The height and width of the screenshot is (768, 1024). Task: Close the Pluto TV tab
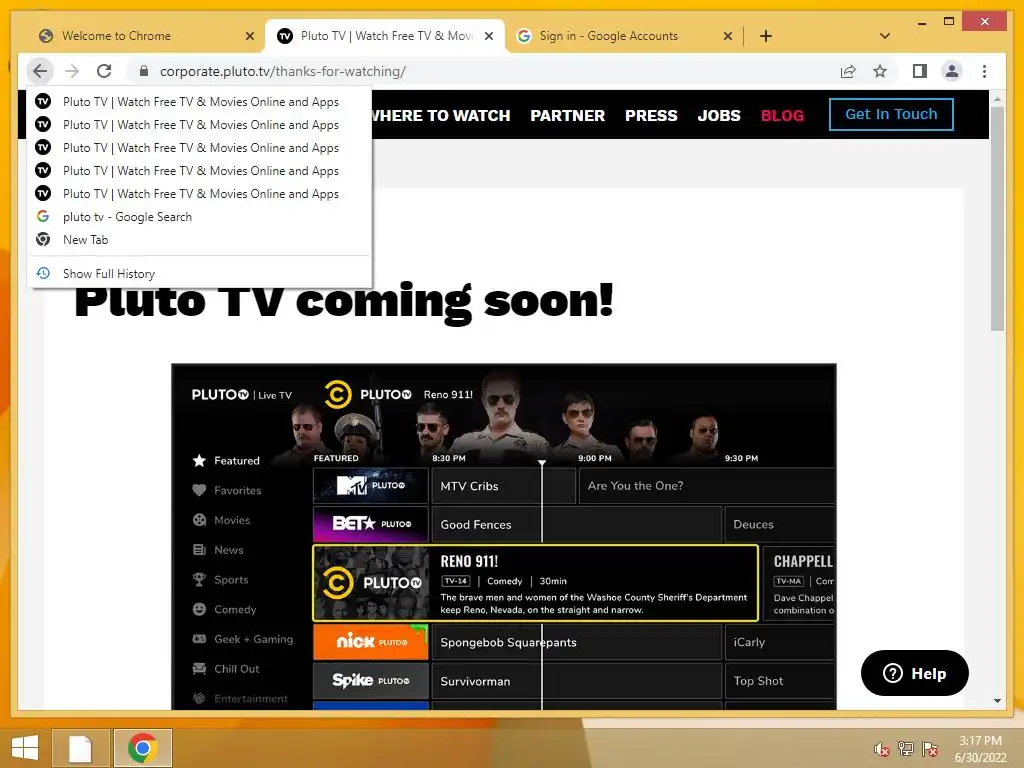[x=488, y=36]
